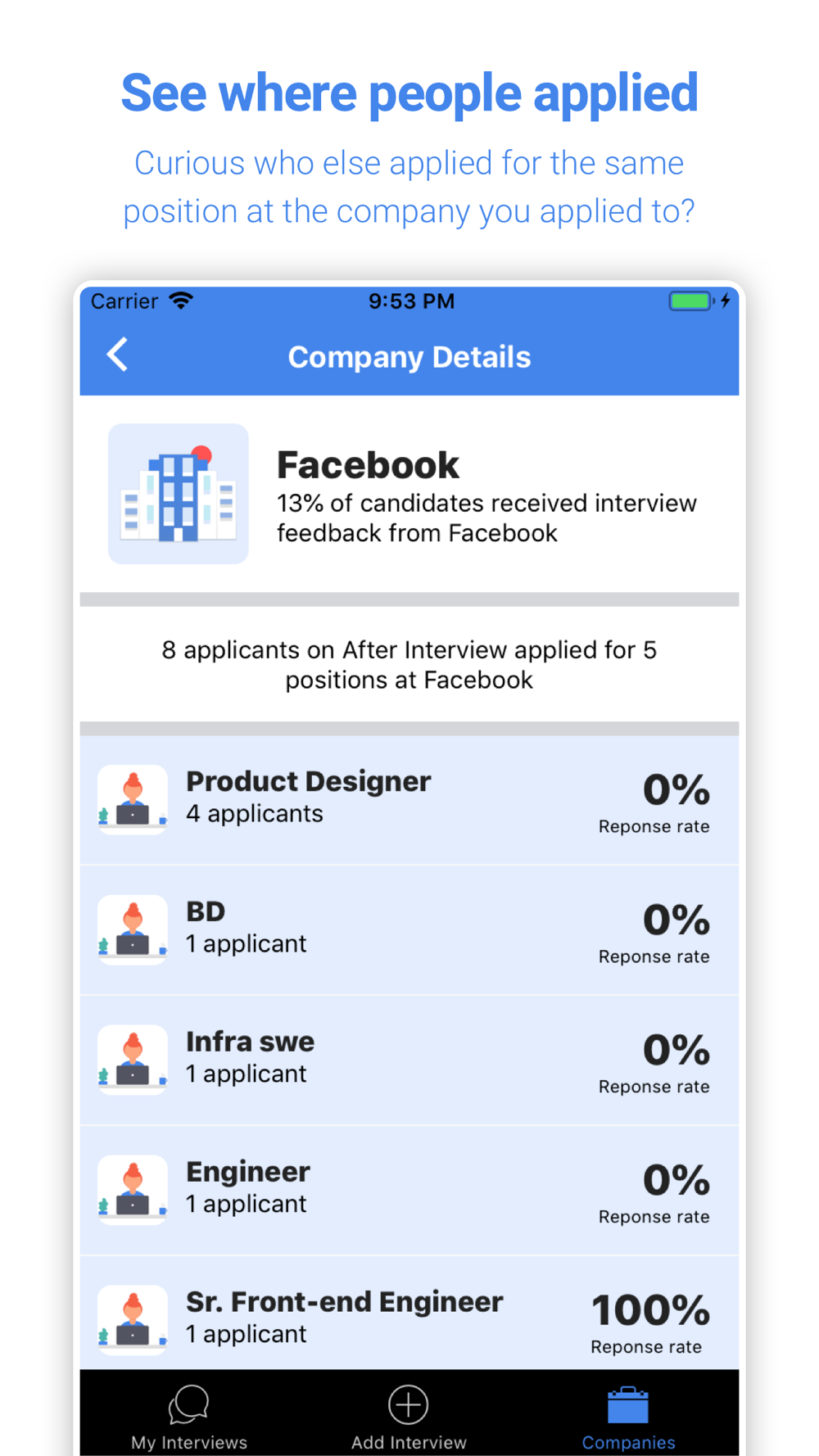Tap the Company Details header title
Viewport: 819px width, 1456px height.
point(409,357)
